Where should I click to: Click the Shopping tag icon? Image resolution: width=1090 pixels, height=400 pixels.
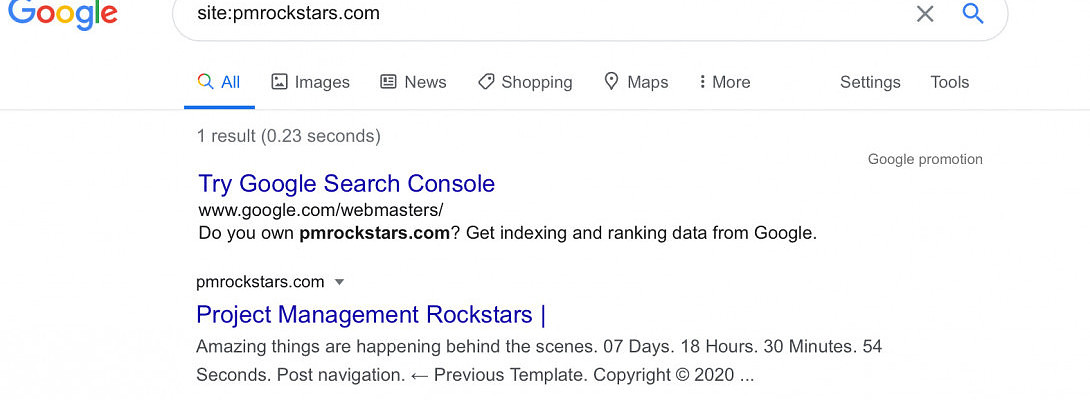pos(486,82)
